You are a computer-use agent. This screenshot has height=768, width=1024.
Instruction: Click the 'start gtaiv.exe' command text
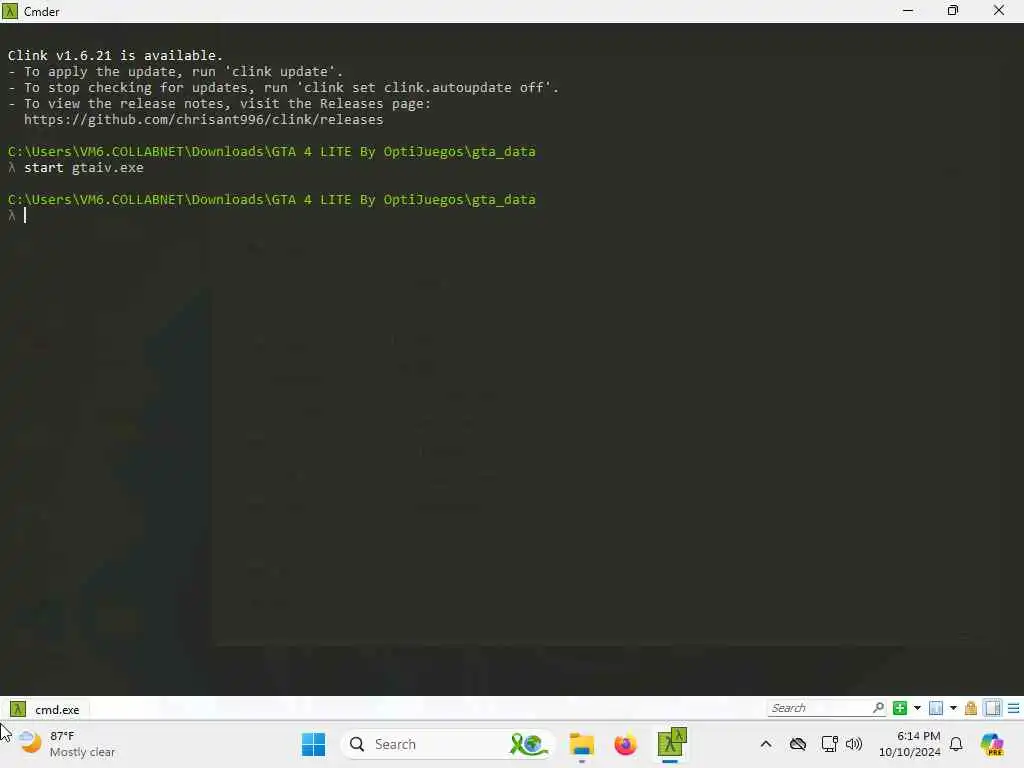84,168
